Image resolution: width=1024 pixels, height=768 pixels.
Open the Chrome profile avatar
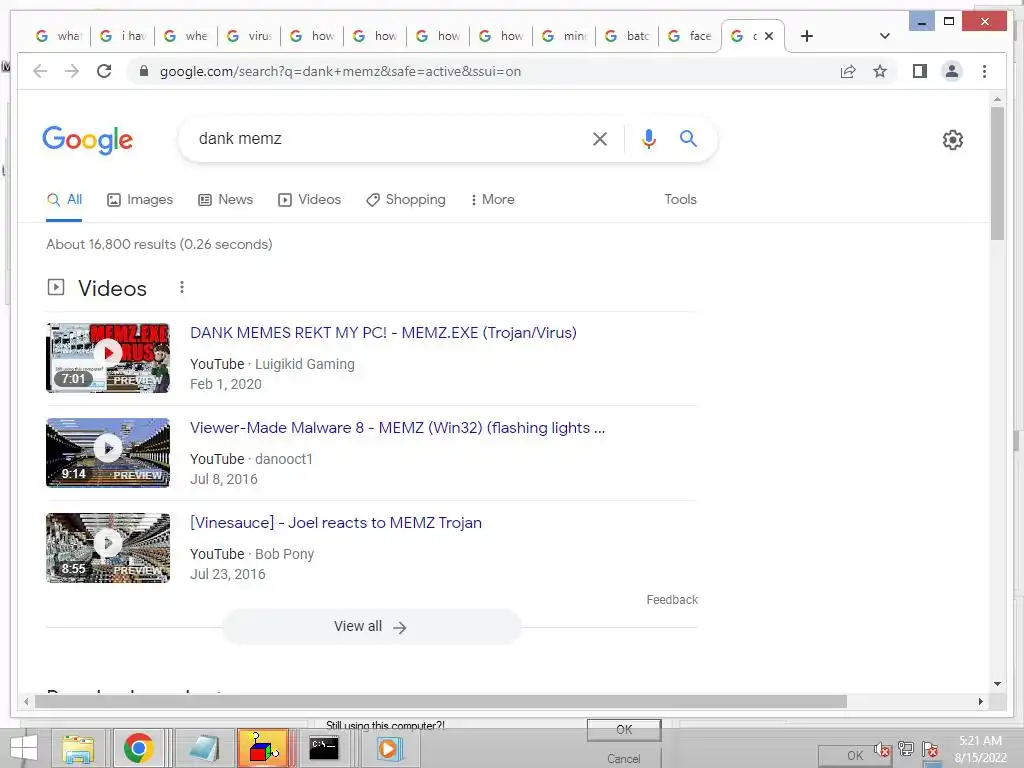click(x=952, y=71)
